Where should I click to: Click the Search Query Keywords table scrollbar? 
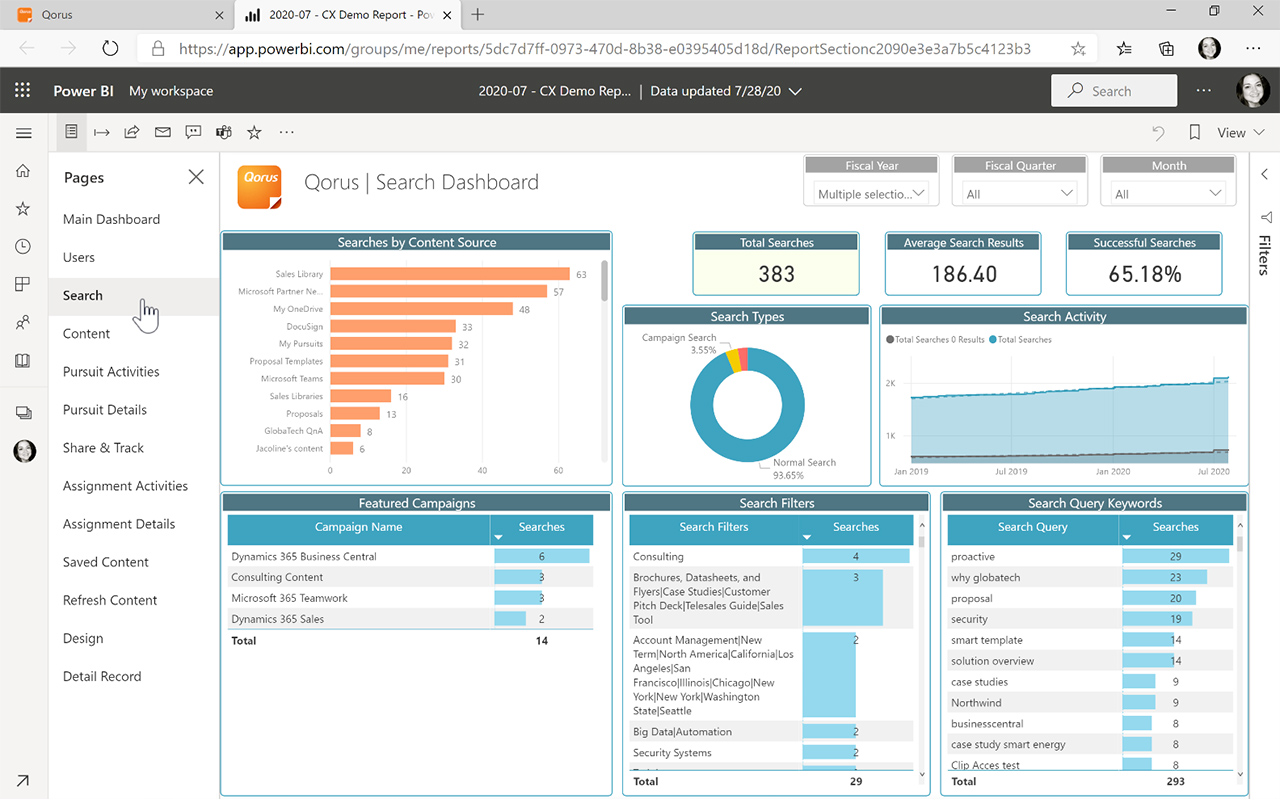(x=1240, y=545)
